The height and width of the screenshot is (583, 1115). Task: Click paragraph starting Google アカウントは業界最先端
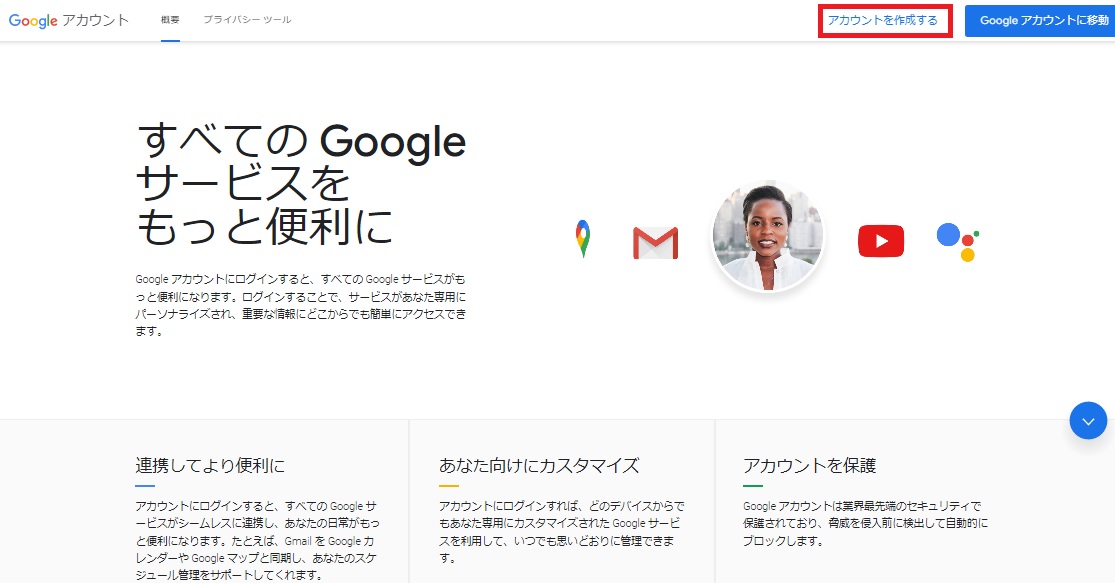(x=865, y=523)
